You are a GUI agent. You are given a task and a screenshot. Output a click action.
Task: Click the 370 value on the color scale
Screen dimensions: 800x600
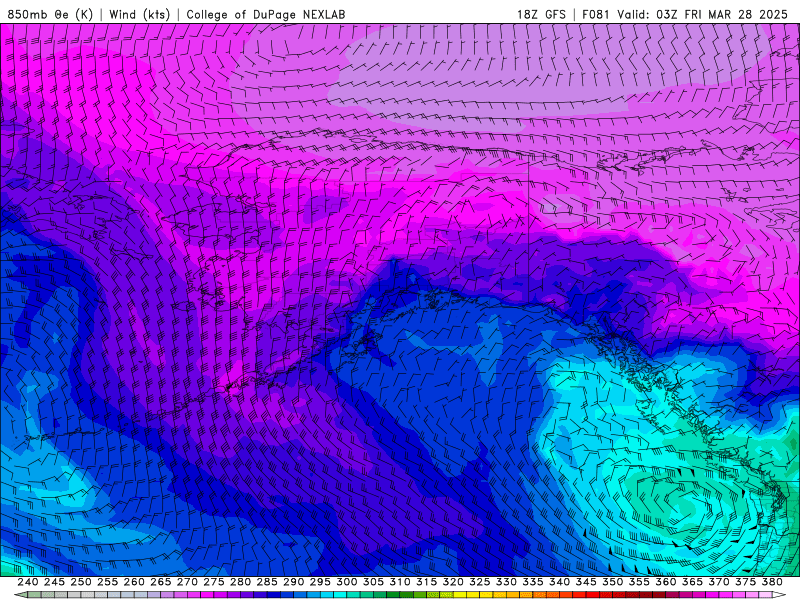click(719, 582)
